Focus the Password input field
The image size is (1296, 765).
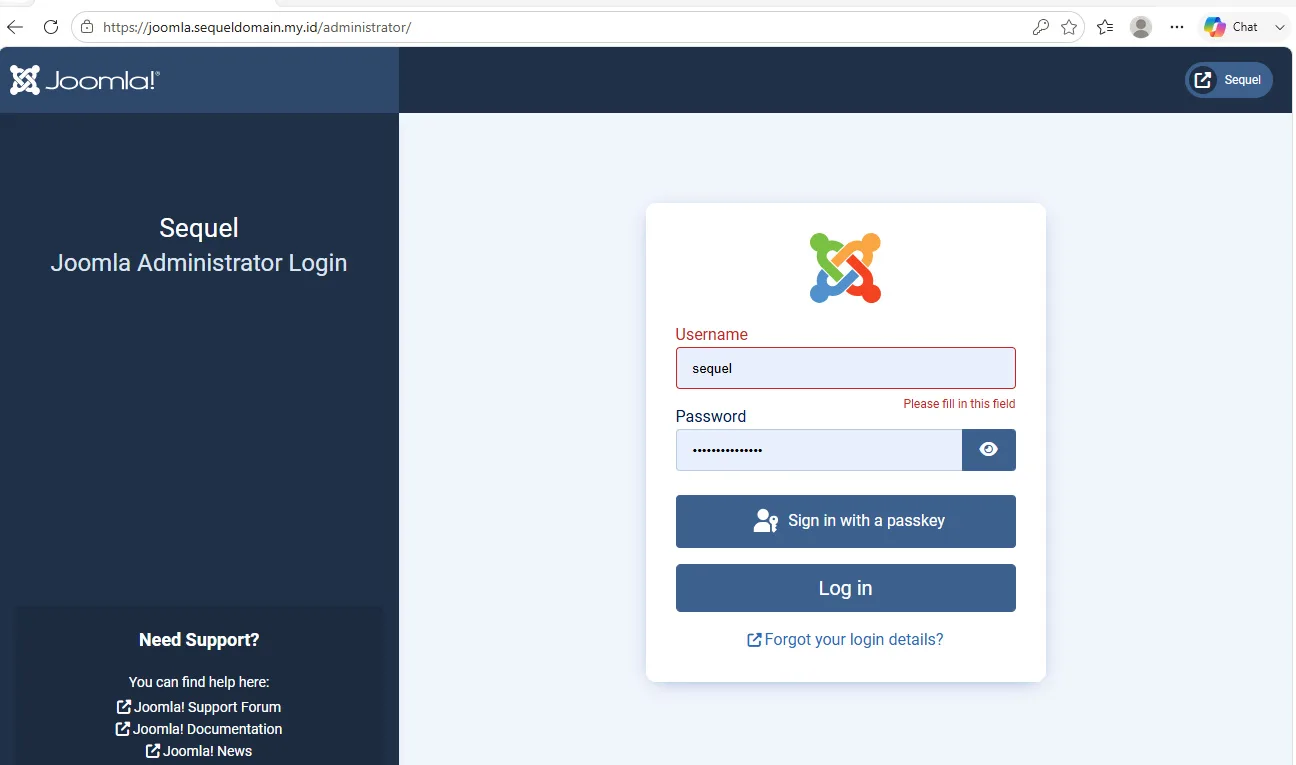(x=819, y=450)
